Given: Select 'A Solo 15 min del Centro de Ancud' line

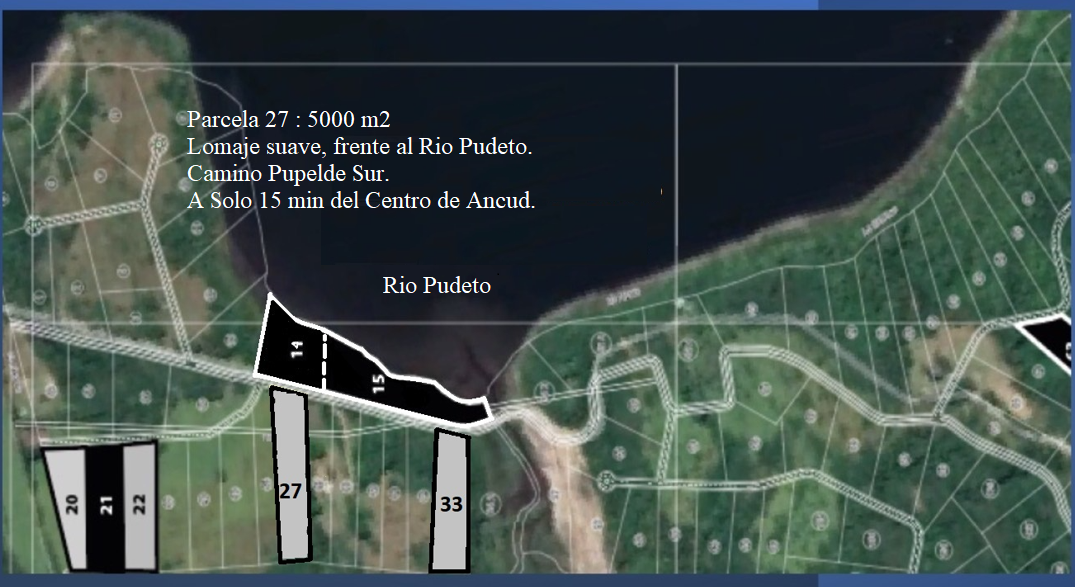Looking at the screenshot, I should [361, 200].
